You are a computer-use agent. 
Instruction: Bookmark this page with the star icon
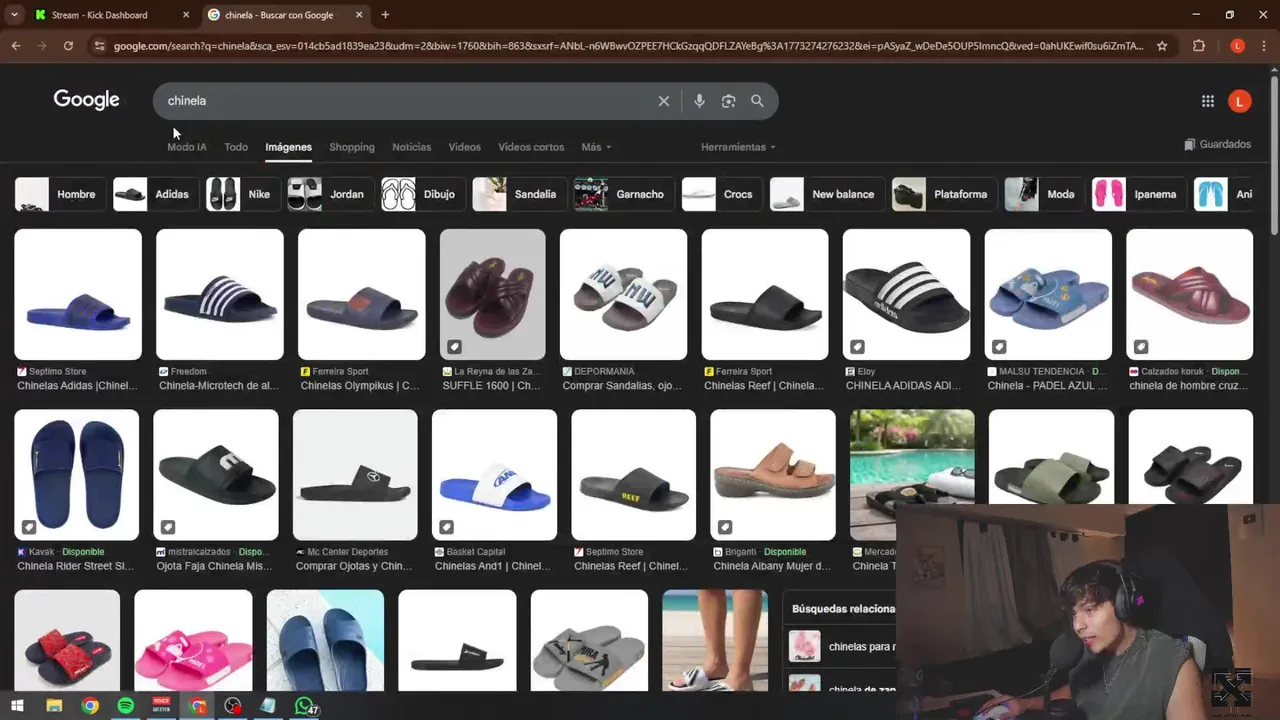(1162, 46)
